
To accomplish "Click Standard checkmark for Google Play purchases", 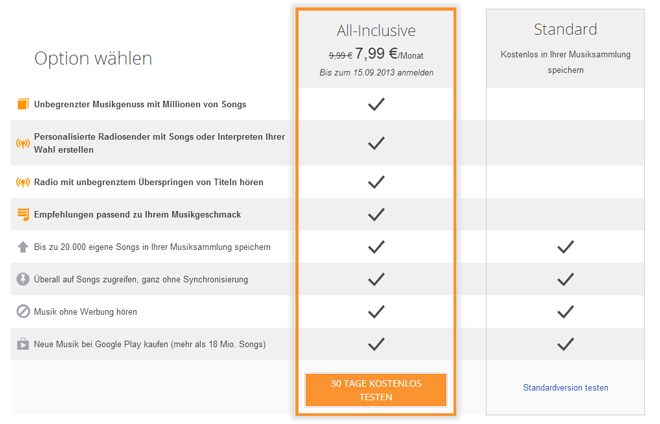I will [565, 345].
